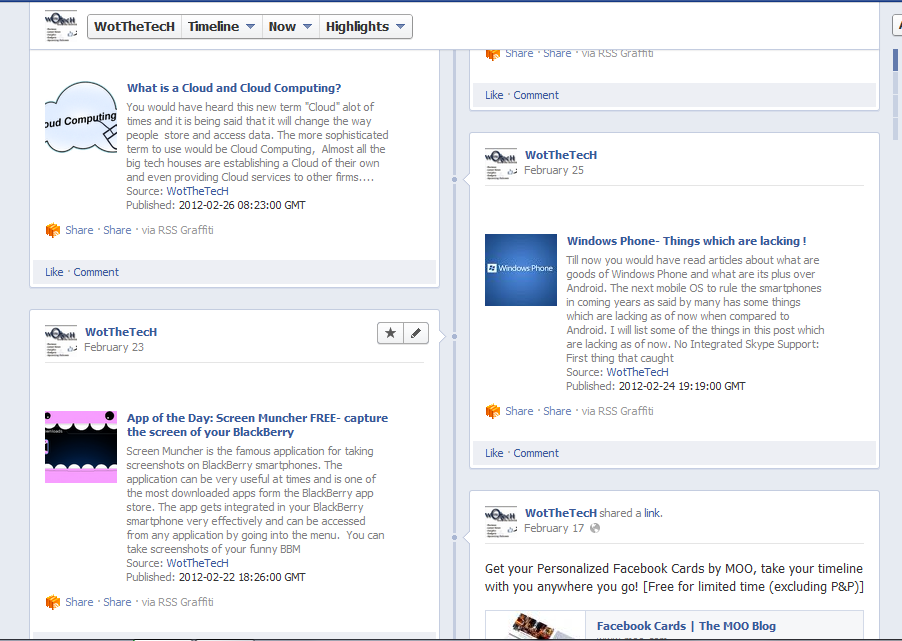Open the February 25 date link
This screenshot has height=641, width=902.
[553, 170]
